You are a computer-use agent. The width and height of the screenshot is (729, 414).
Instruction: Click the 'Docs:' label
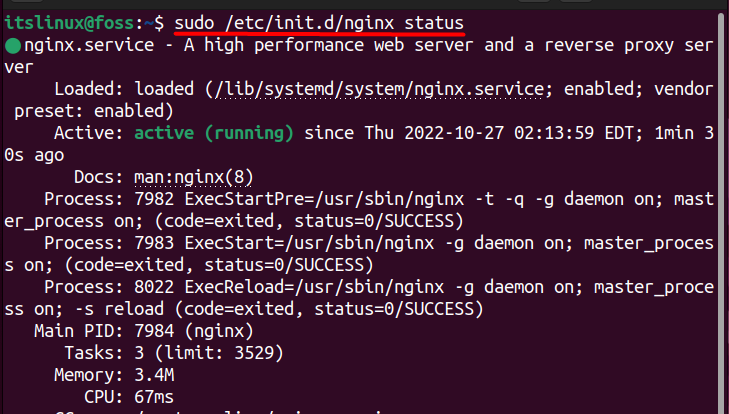(x=99, y=177)
